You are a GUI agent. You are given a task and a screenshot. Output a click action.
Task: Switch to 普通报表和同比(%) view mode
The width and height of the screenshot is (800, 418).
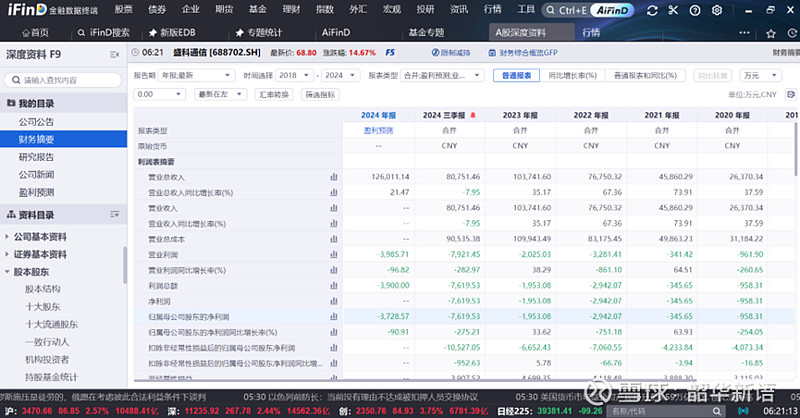pyautogui.click(x=645, y=76)
